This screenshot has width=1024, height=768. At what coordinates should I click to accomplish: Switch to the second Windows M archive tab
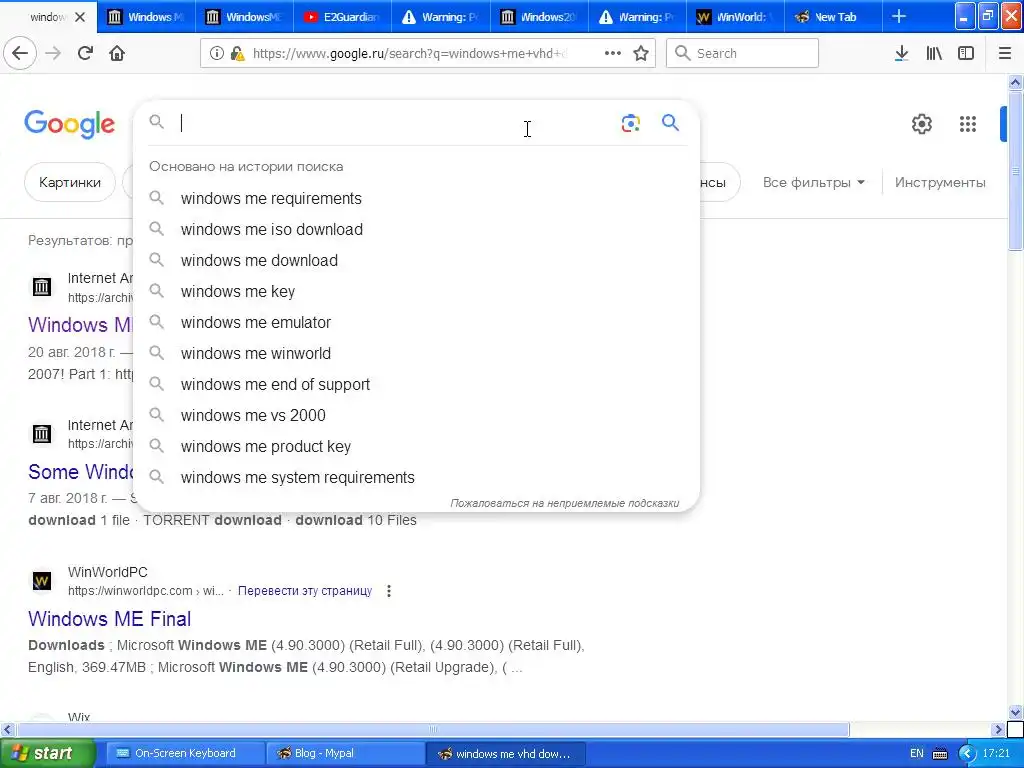pos(146,17)
